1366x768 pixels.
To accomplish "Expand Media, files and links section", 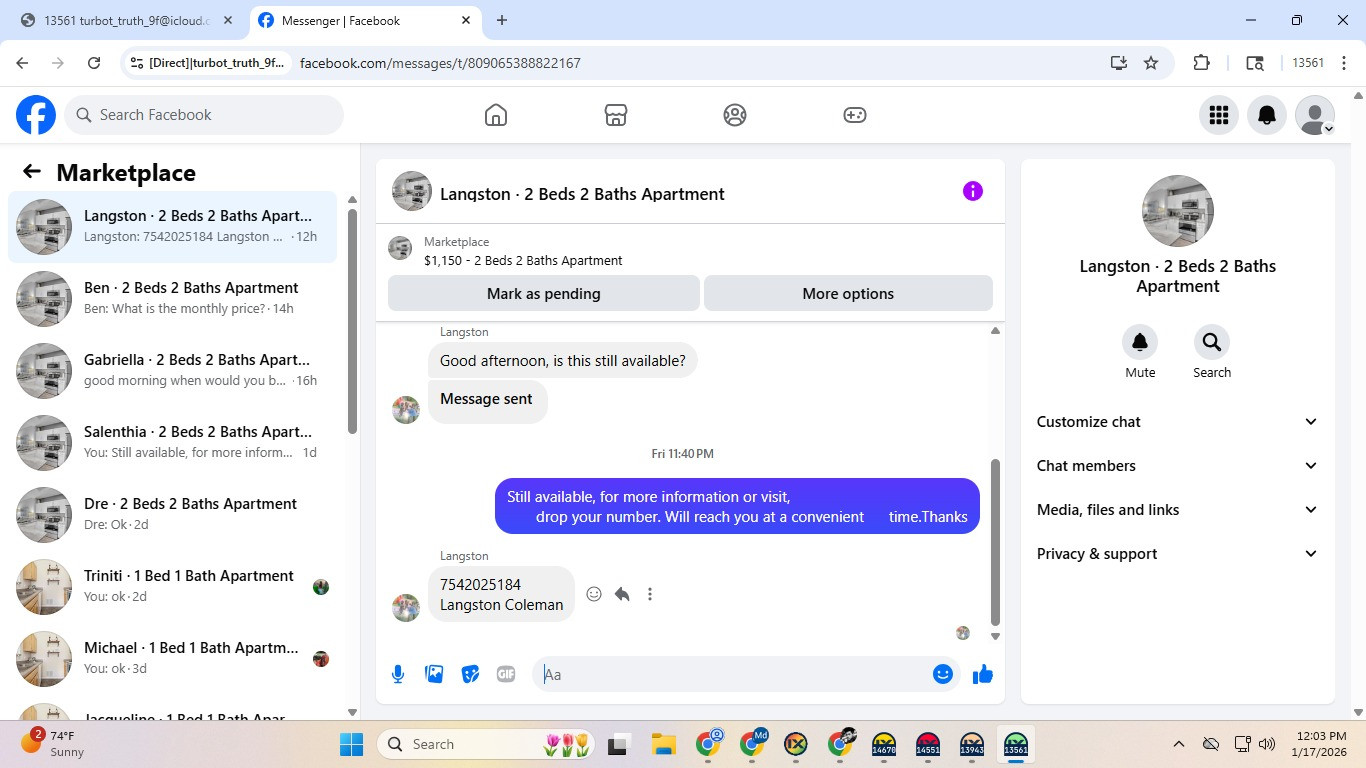I will [x=1178, y=510].
